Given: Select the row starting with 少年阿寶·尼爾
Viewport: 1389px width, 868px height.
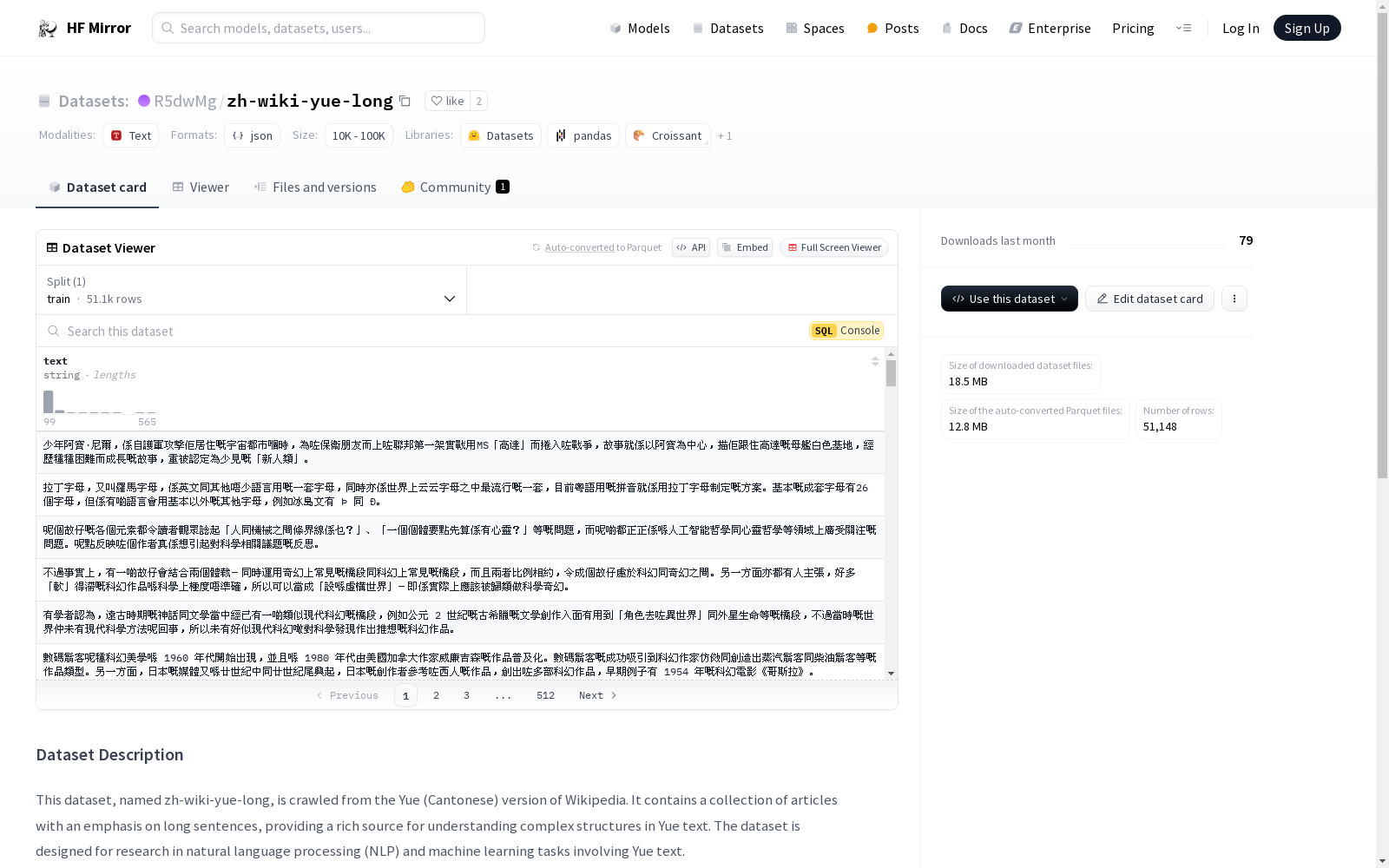Looking at the screenshot, I should click(x=460, y=452).
